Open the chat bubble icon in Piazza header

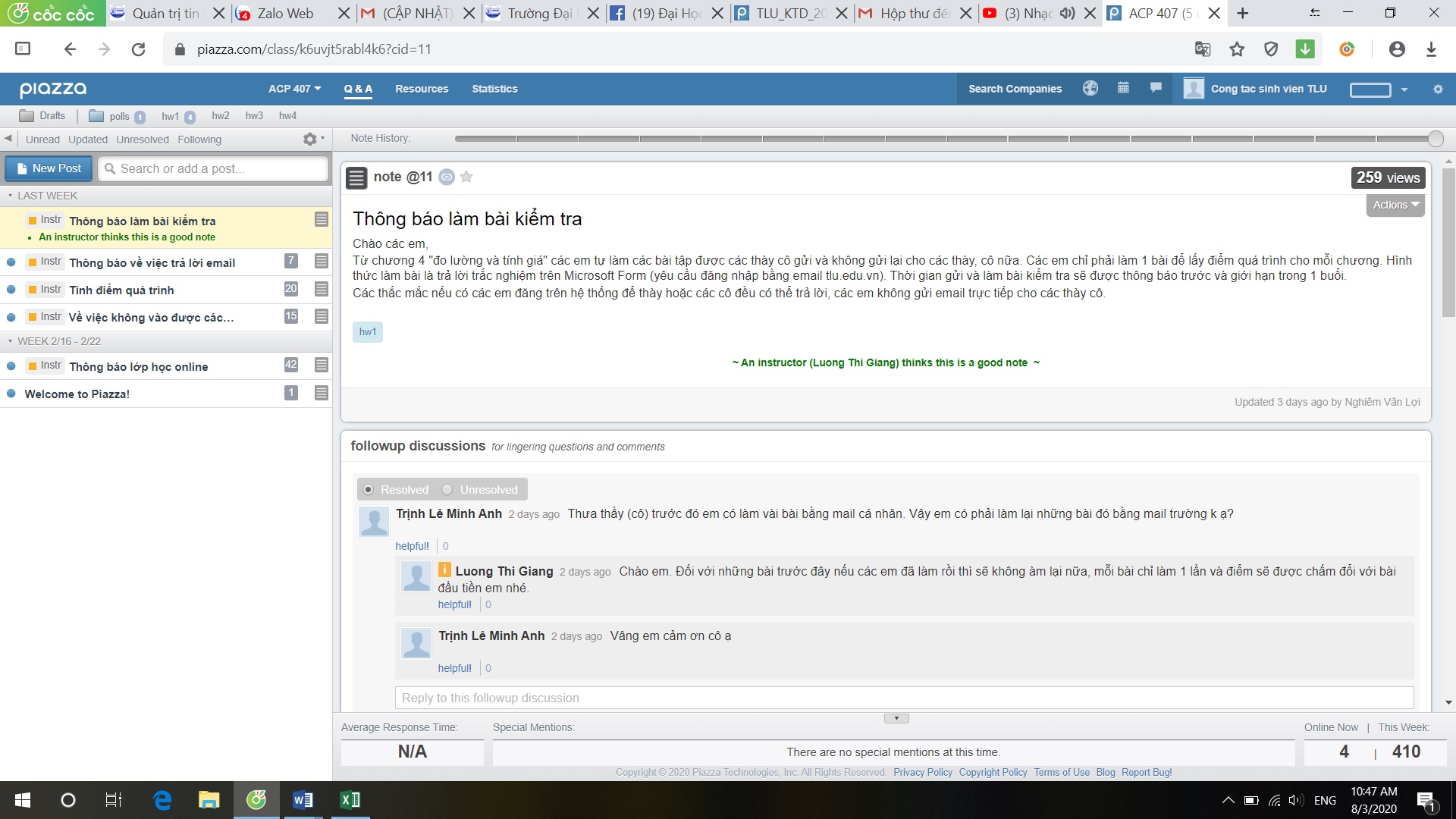(x=1156, y=88)
